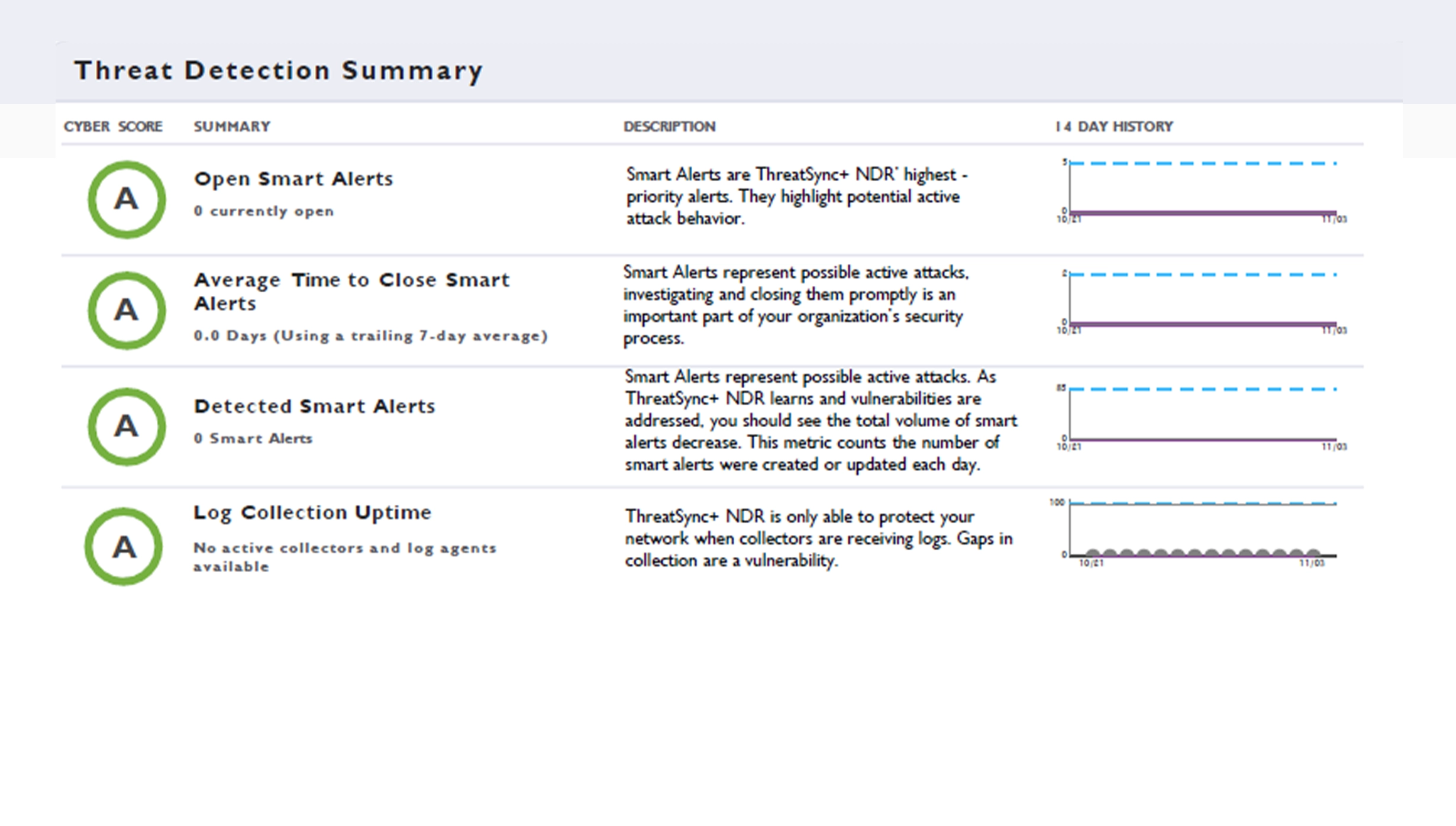This screenshot has width=1456, height=826.
Task: Click 'No active collectors and log agents' text
Action: 345,548
